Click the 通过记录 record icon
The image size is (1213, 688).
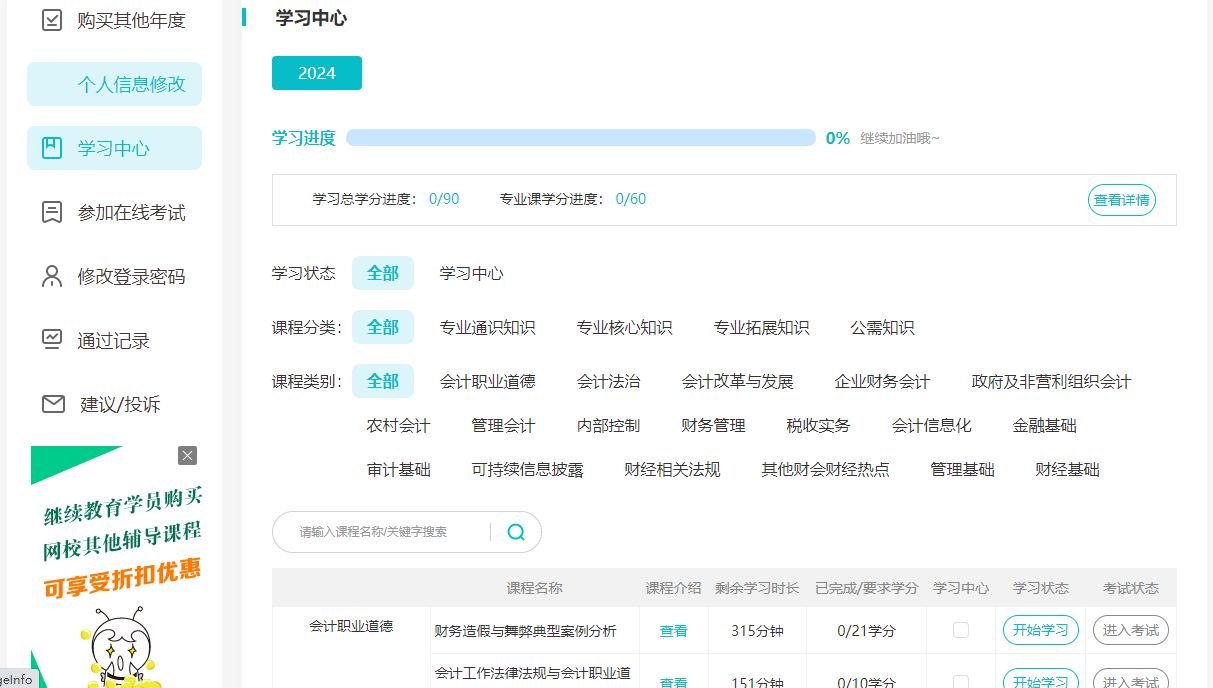tap(53, 339)
